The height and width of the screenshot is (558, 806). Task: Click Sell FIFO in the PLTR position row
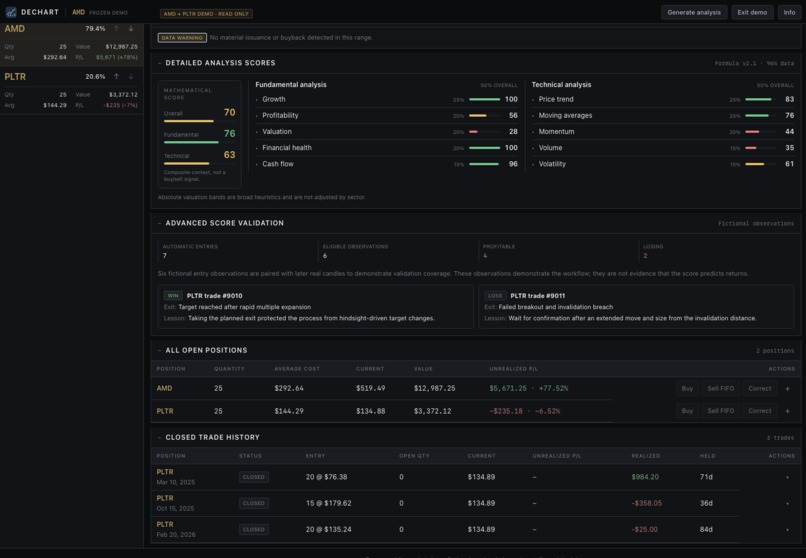720,411
